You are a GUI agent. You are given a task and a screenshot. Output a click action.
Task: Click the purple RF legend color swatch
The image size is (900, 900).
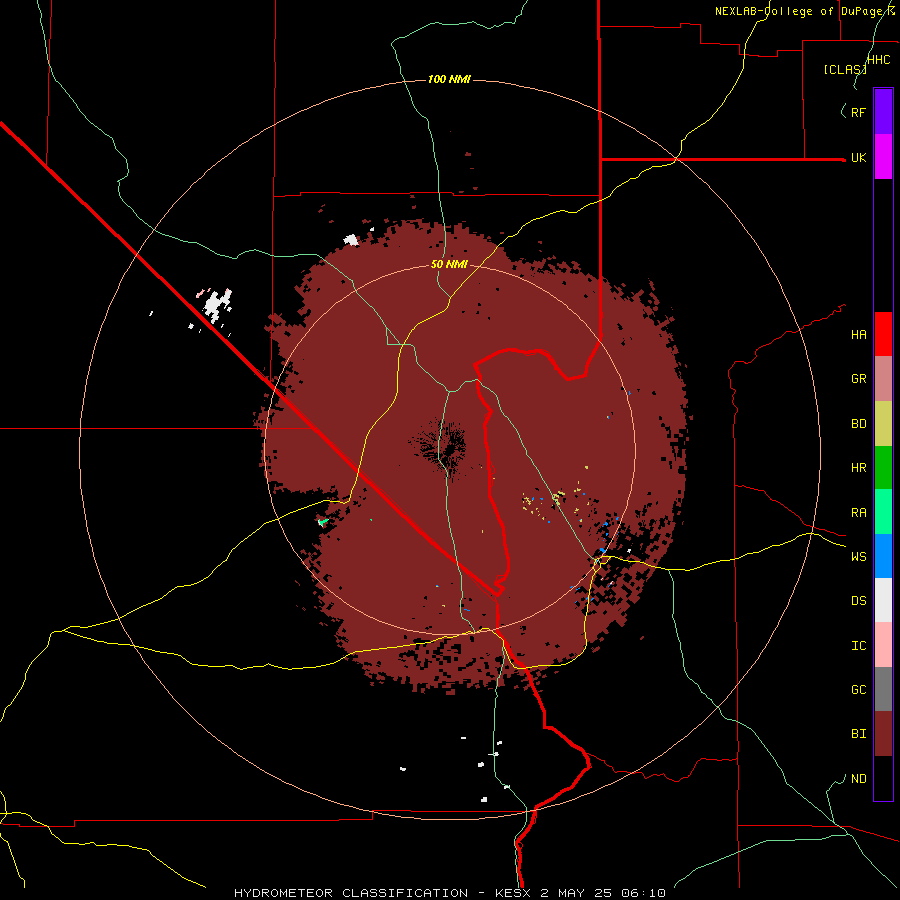883,112
